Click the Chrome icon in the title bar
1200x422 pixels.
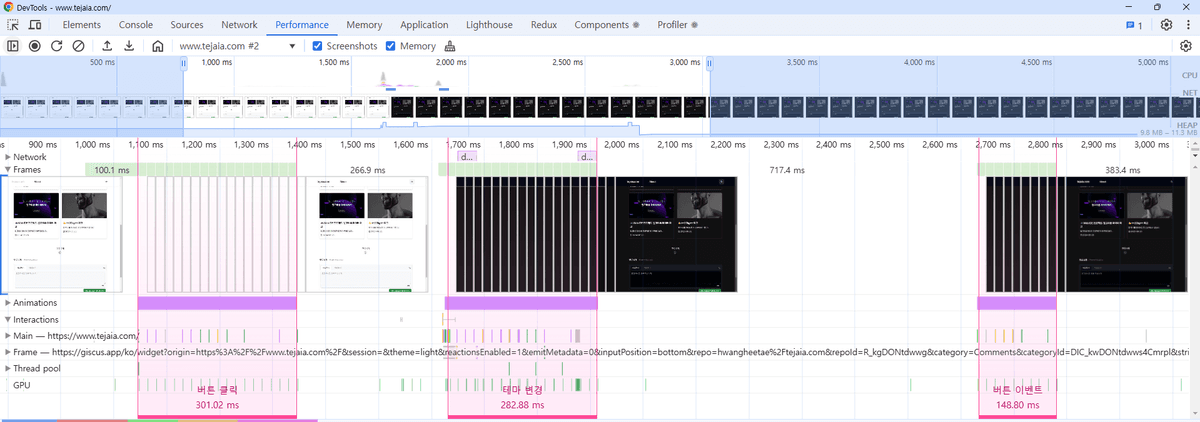coord(9,7)
